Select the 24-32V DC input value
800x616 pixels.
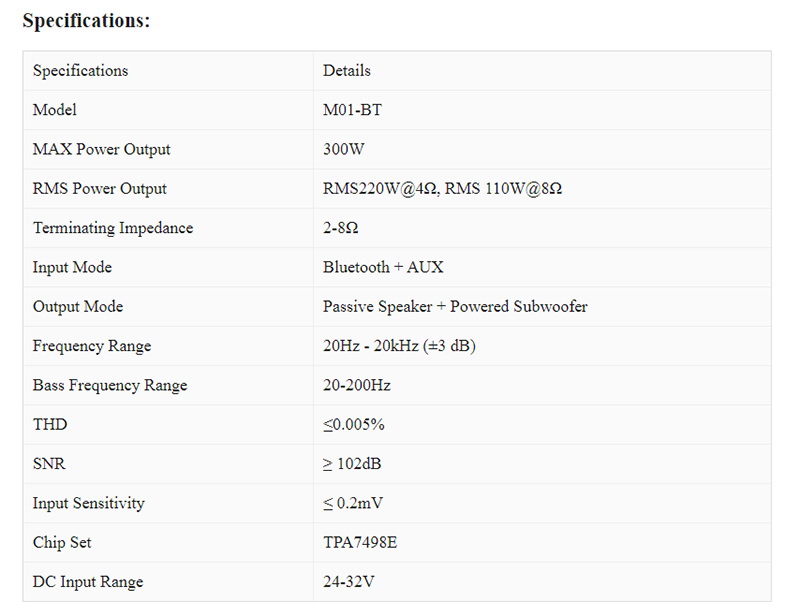pos(349,582)
